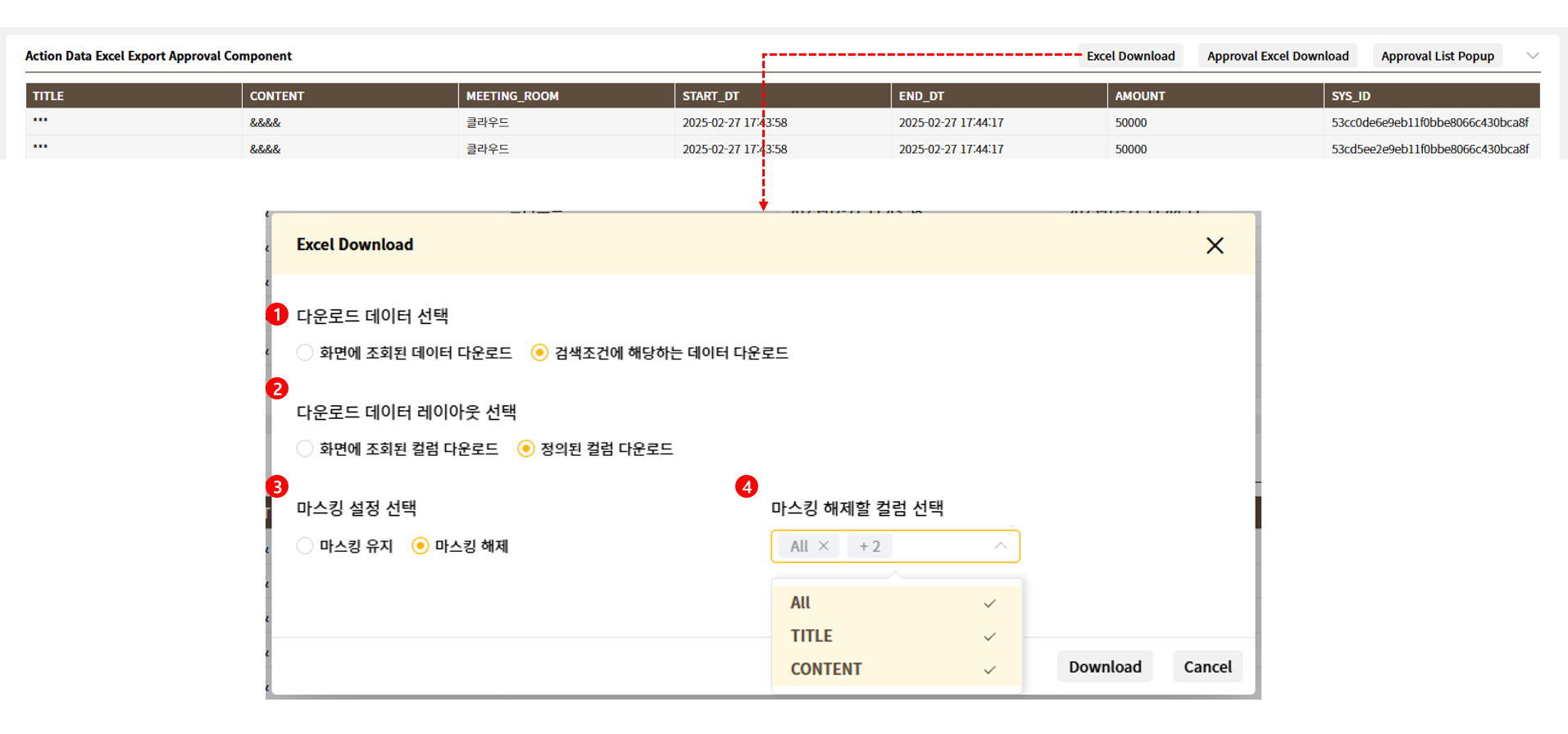Select 검색조건에 해당하는 데이터 다운로드 radio option
Viewport: 1568px width, 734px height.
click(539, 353)
